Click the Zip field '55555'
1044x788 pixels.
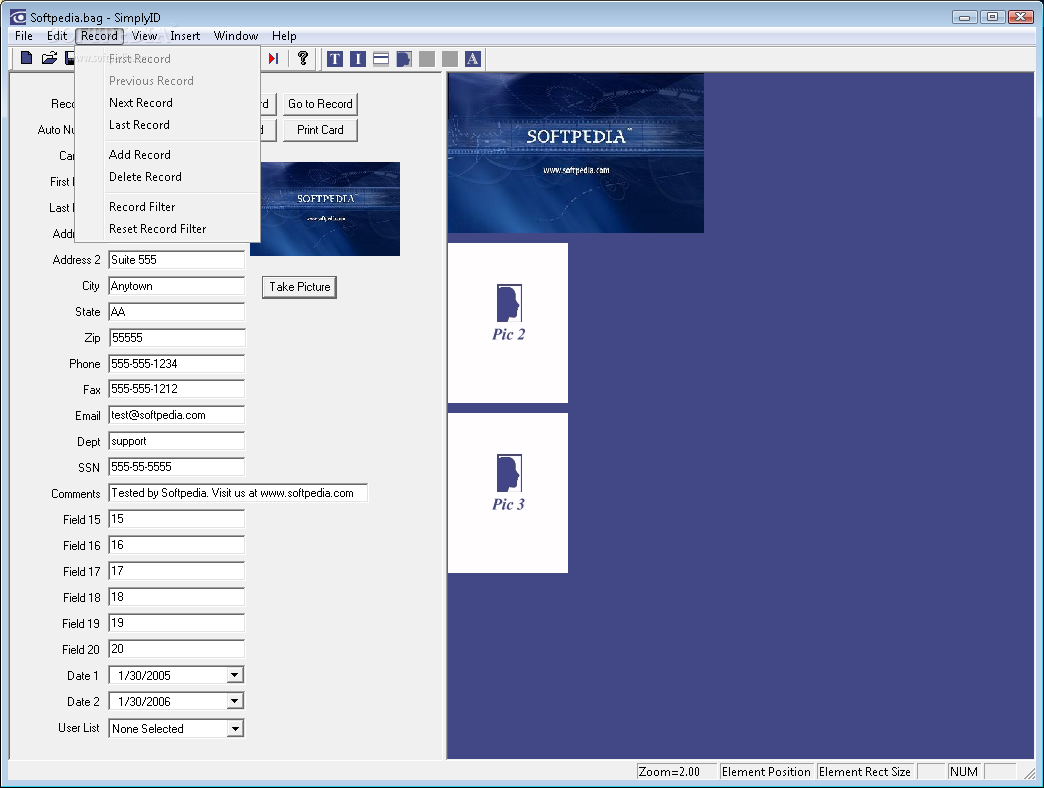[176, 338]
